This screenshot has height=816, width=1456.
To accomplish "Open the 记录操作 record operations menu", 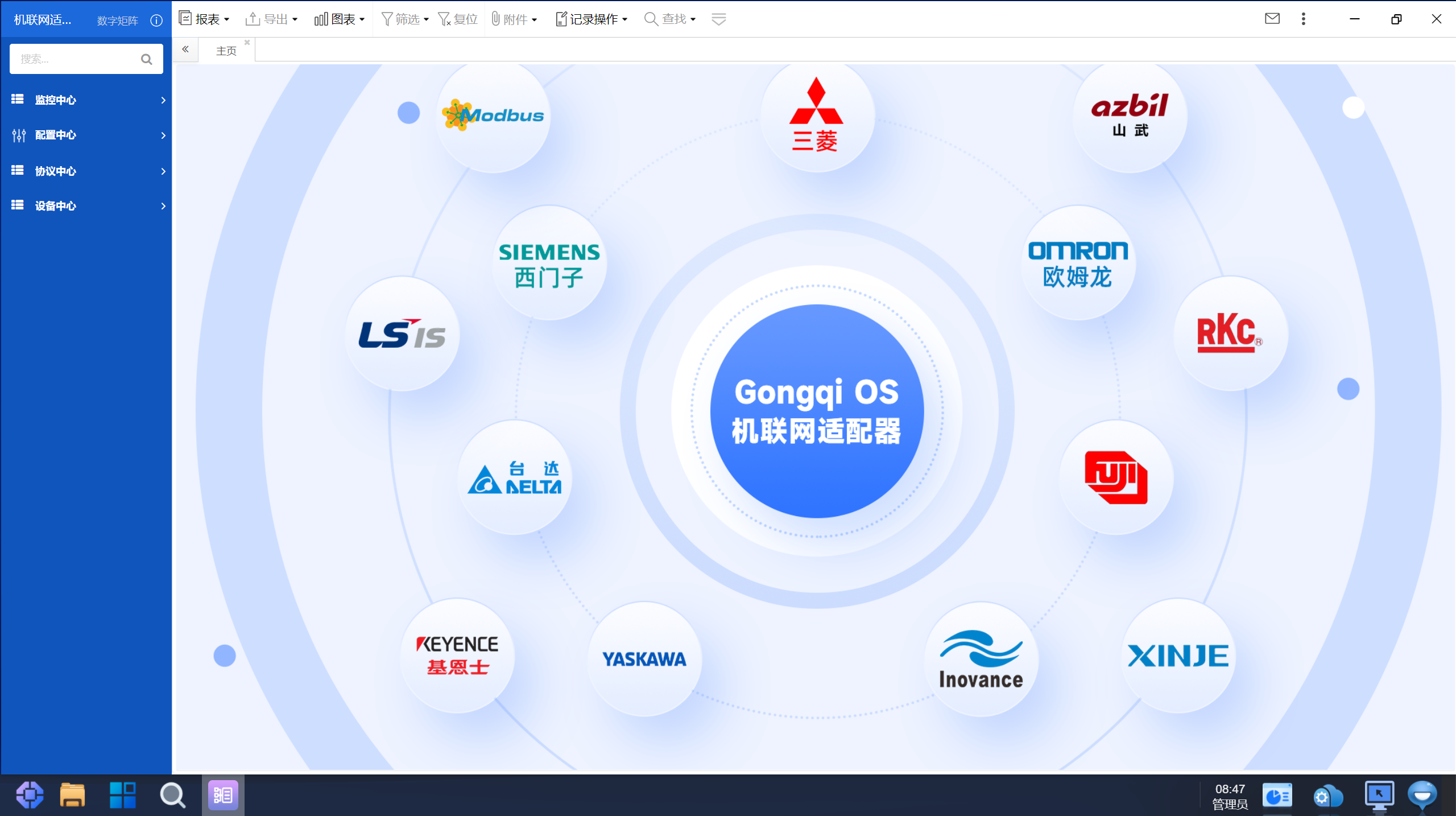I will [591, 19].
